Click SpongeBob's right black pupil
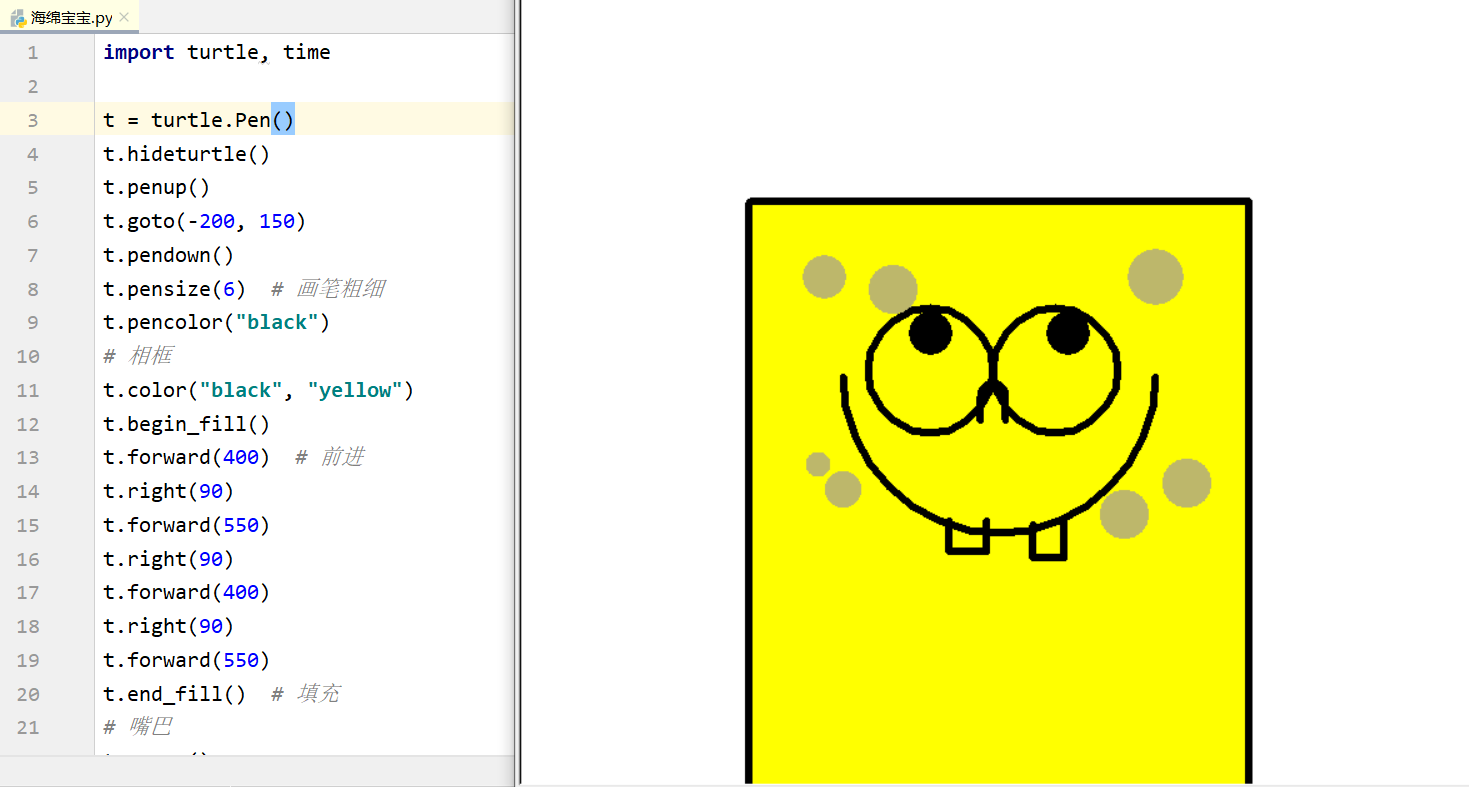This screenshot has height=787, width=1469. coord(1067,332)
